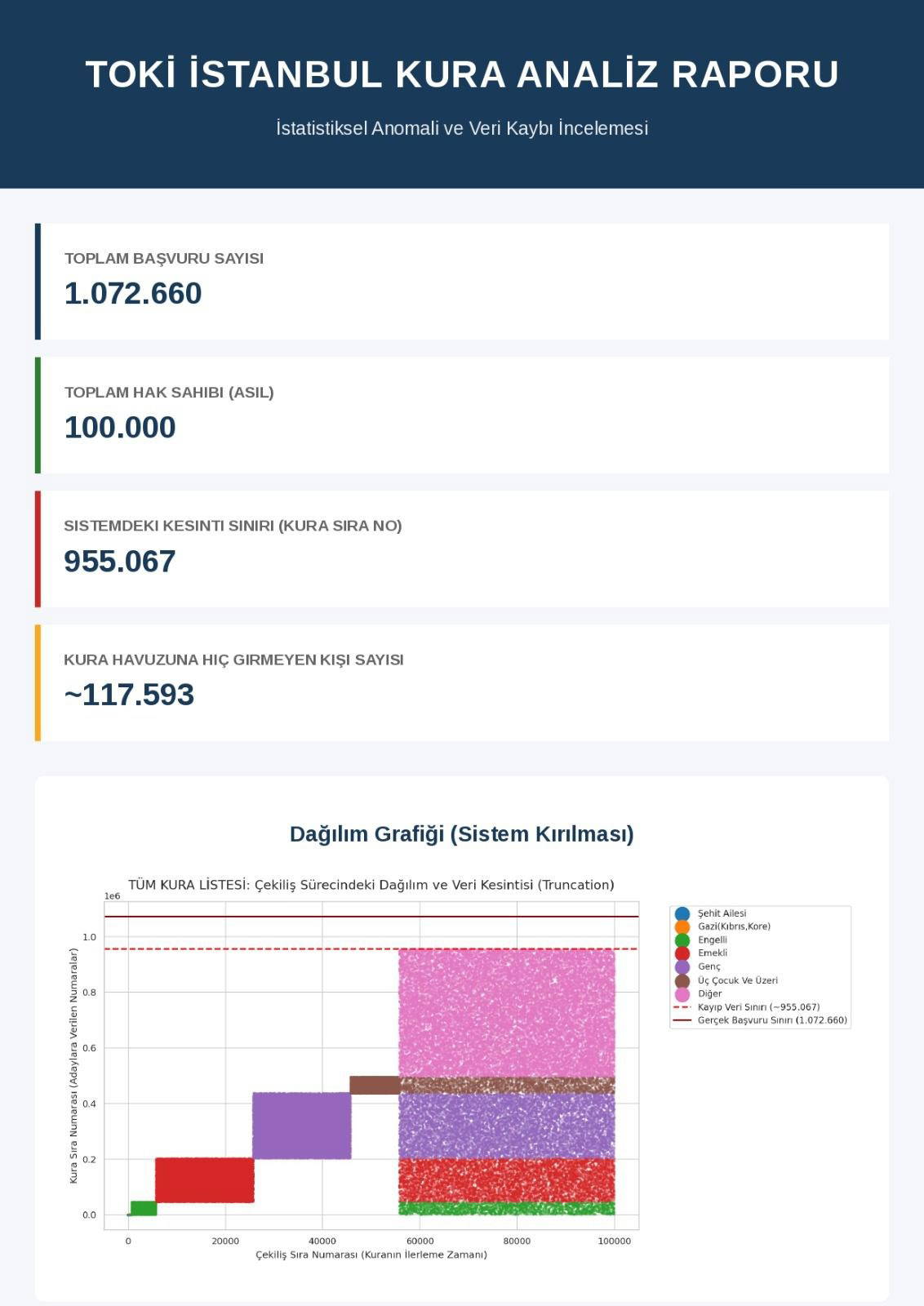The height and width of the screenshot is (1306, 924).
Task: Click the orange Gazi(Kıbrıs,Kore) legend marker
Action: click(682, 926)
